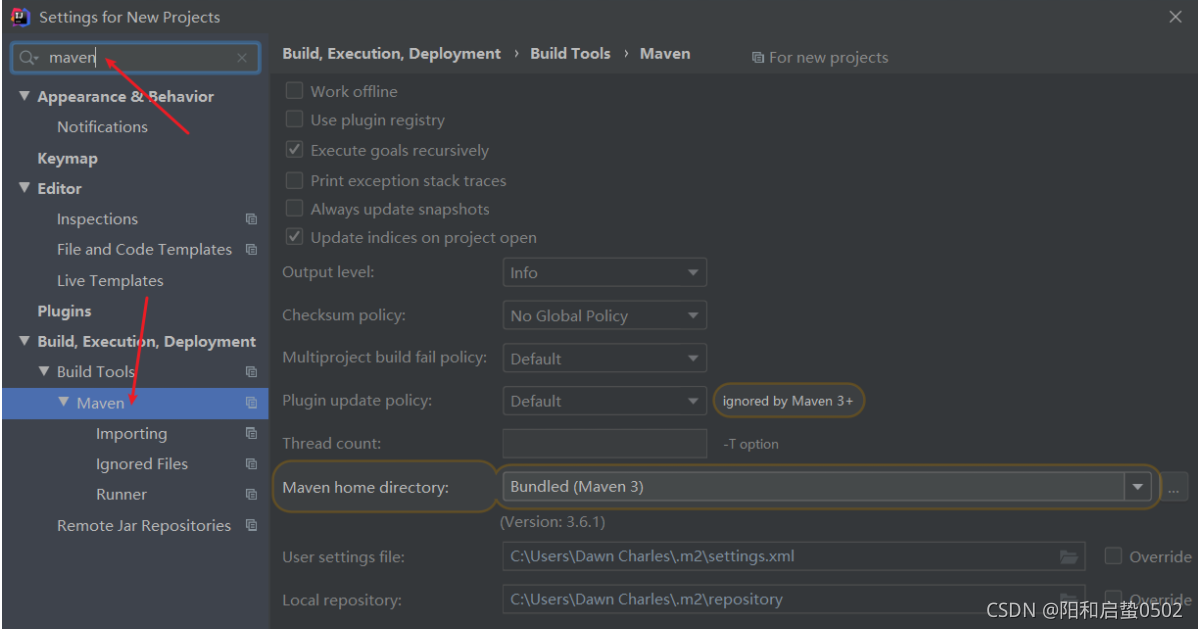1198x629 pixels.
Task: Uncheck Execute goals recursively
Action: coord(295,150)
